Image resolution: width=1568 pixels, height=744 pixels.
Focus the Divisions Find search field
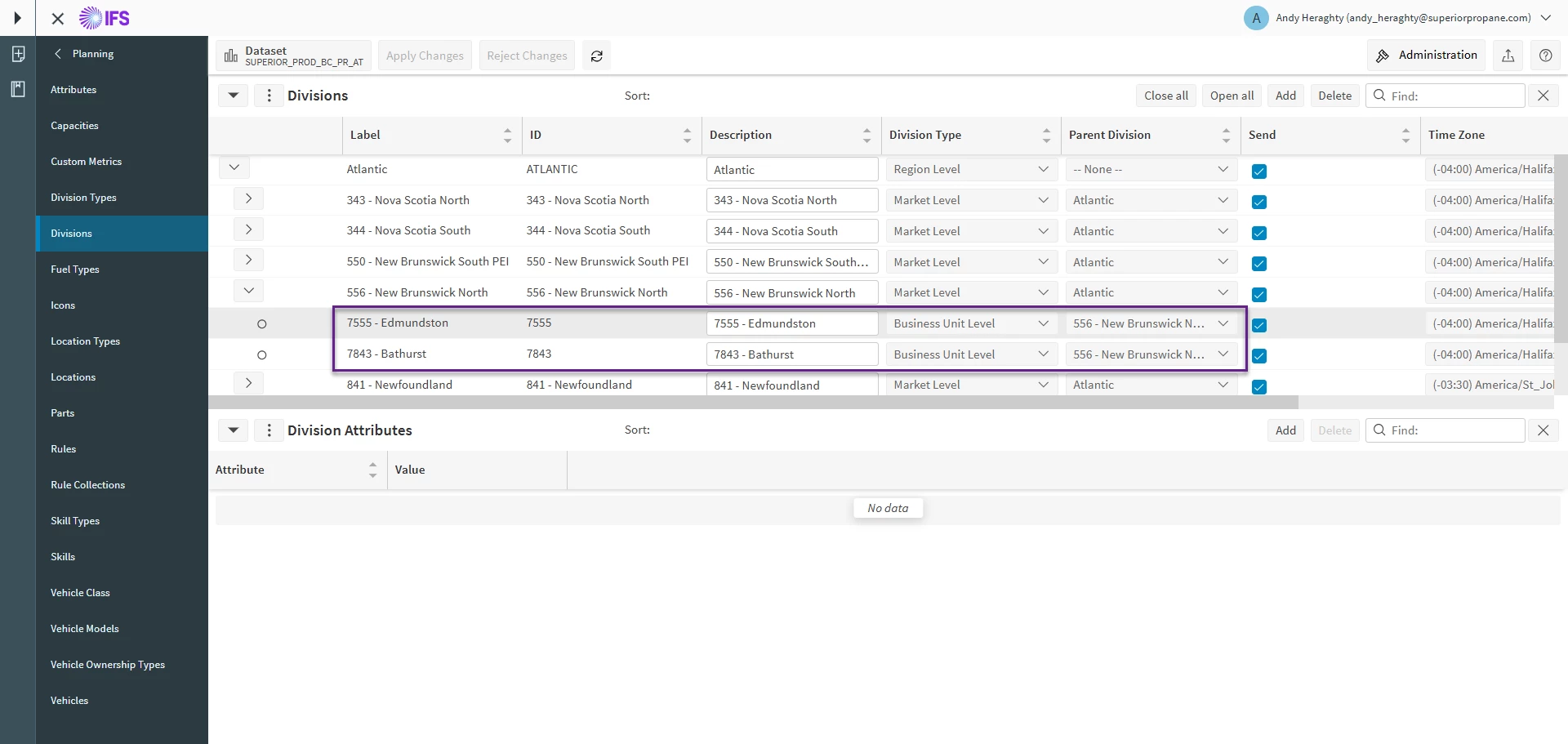pyautogui.click(x=1445, y=96)
